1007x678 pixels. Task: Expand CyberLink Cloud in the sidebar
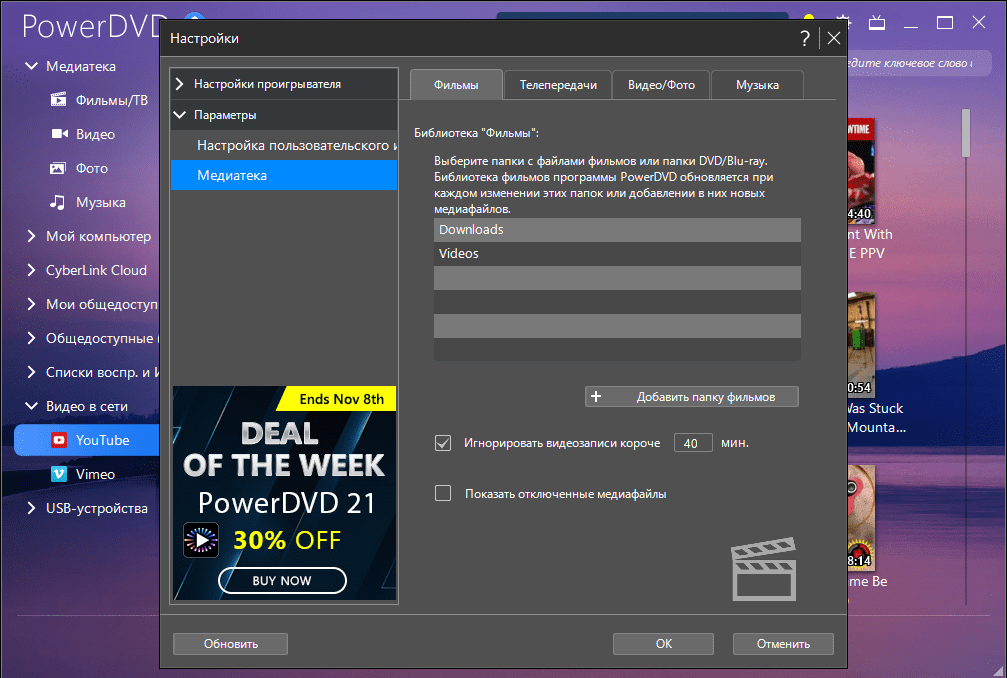[31, 270]
